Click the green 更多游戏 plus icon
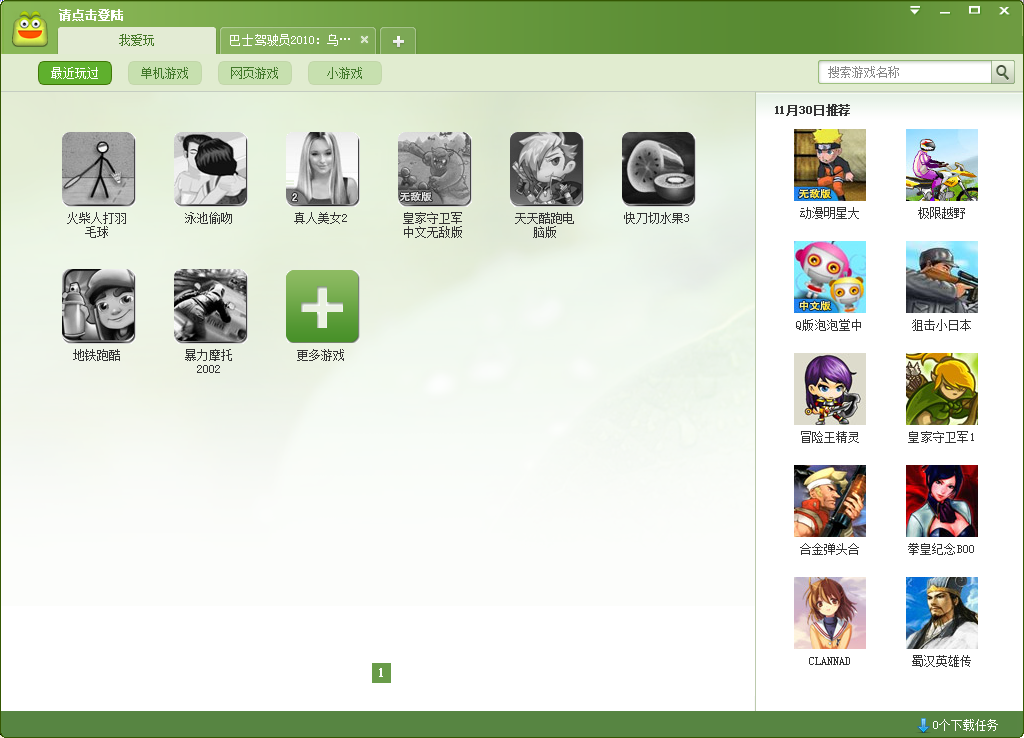Screen dimensions: 1024x738 click(322, 306)
